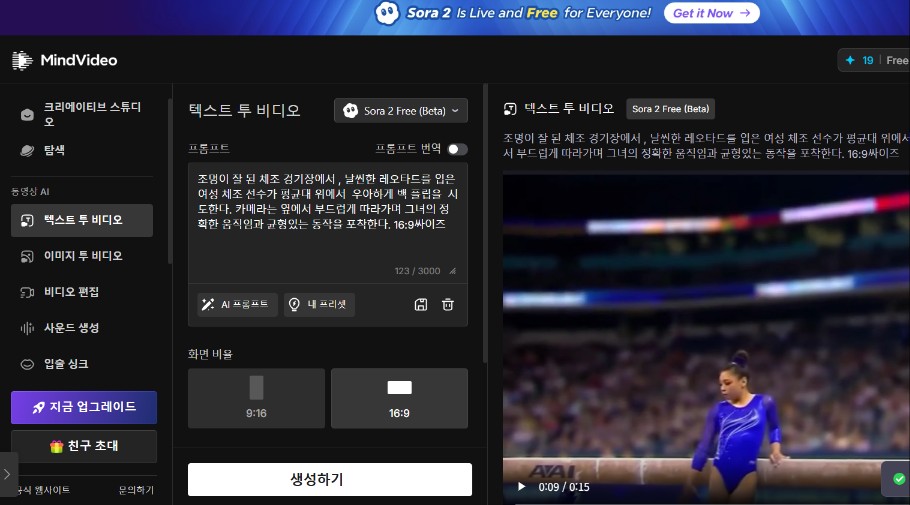Open 사운드 생성 sound generation
Screen dimensions: 910x505
[x=70, y=328]
